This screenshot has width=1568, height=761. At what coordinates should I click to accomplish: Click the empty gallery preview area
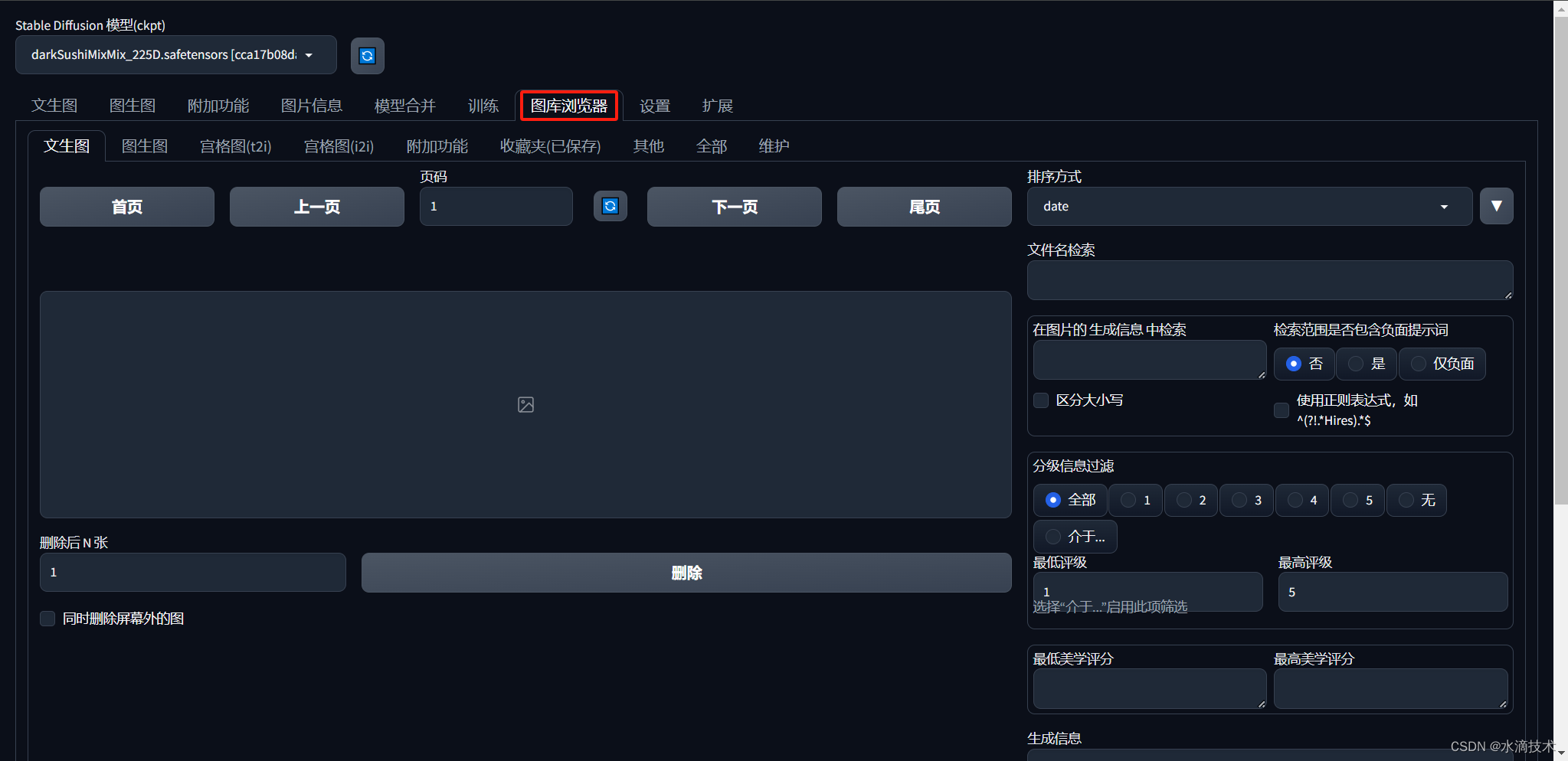525,404
